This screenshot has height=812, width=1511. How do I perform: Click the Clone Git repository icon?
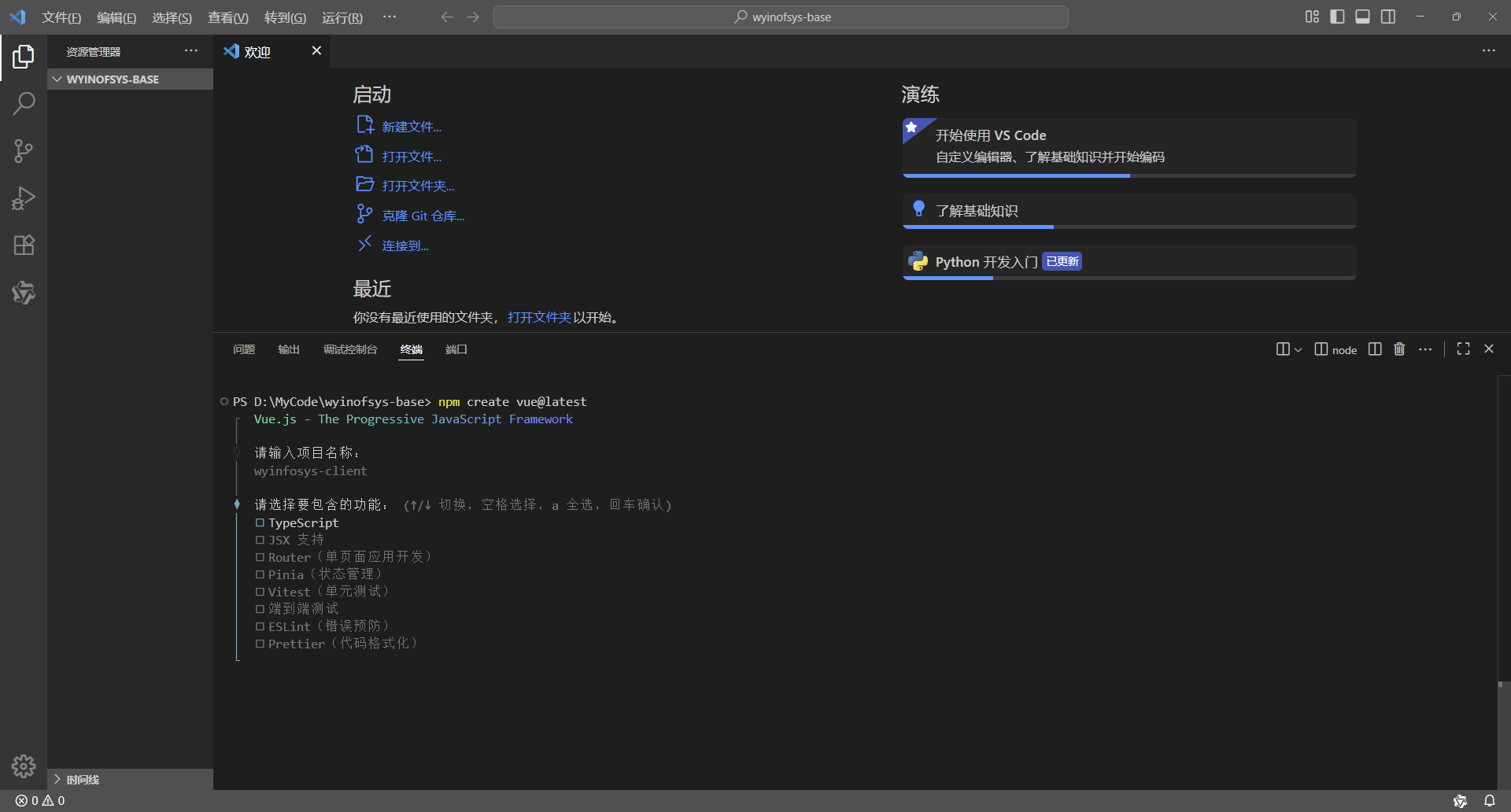pos(364,214)
